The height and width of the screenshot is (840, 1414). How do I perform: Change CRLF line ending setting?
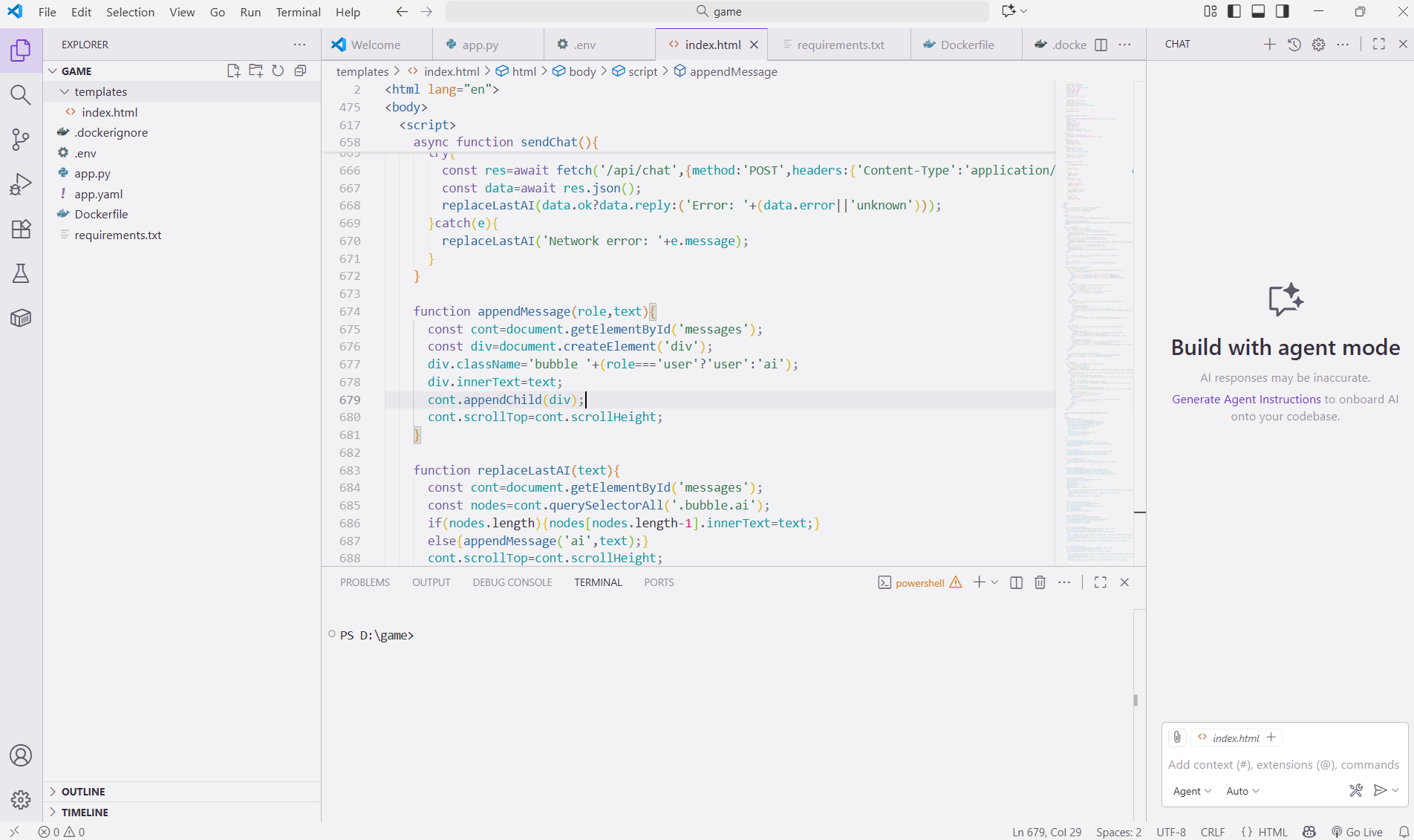pyautogui.click(x=1213, y=832)
